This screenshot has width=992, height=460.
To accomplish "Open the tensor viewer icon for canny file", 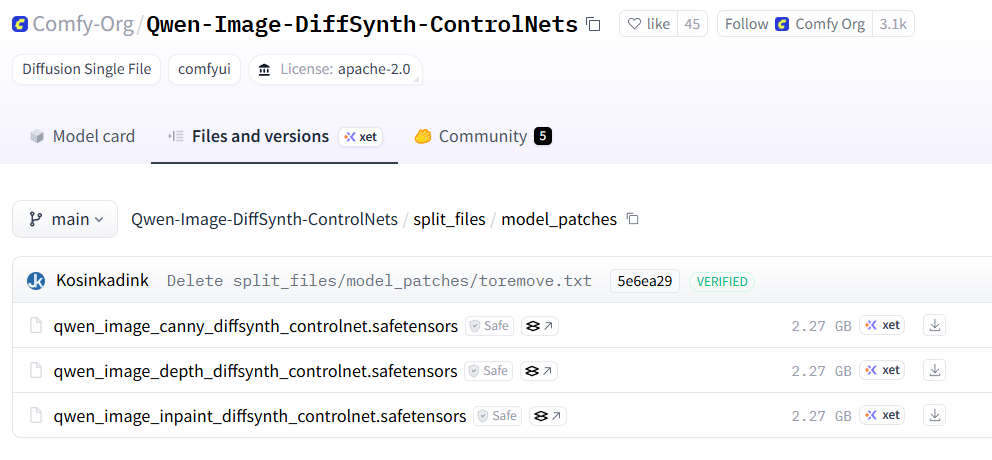I will [x=540, y=326].
